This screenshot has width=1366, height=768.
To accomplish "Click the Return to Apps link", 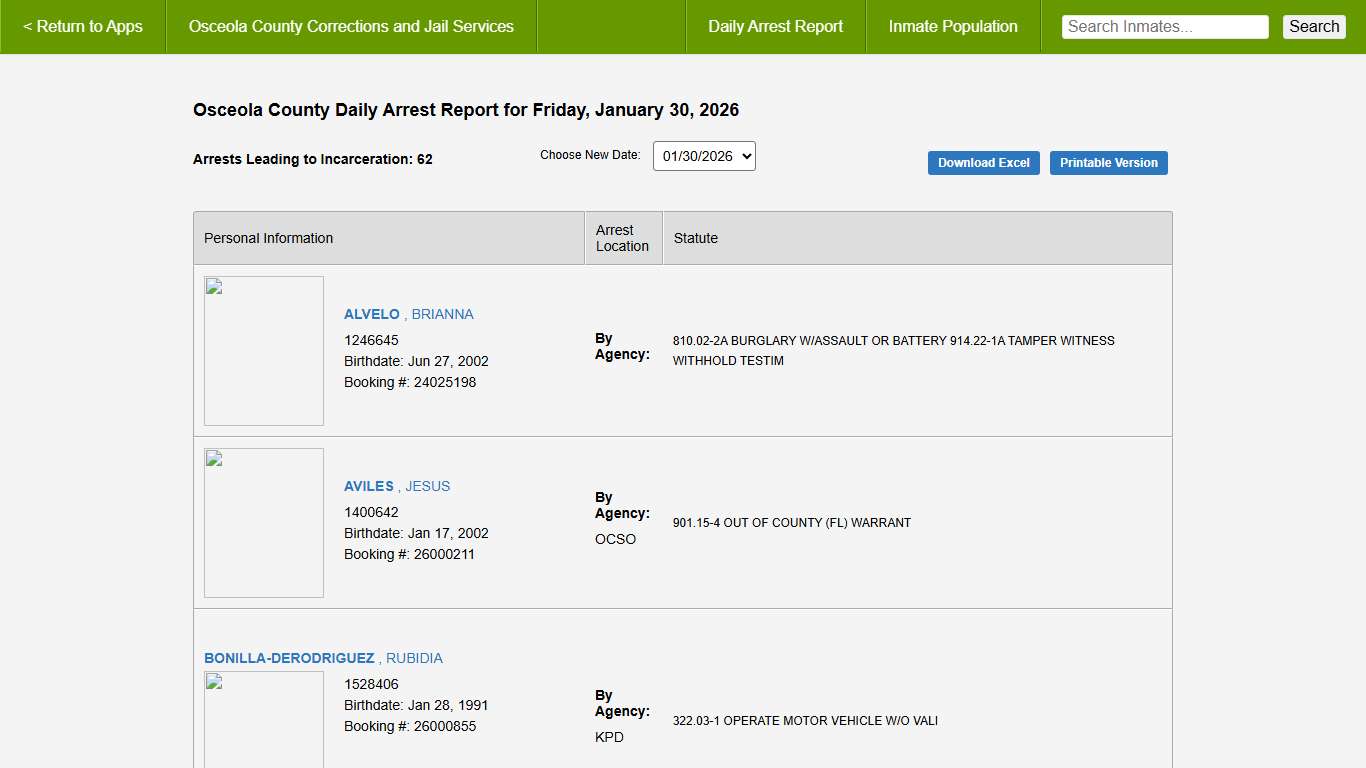I will click(83, 27).
